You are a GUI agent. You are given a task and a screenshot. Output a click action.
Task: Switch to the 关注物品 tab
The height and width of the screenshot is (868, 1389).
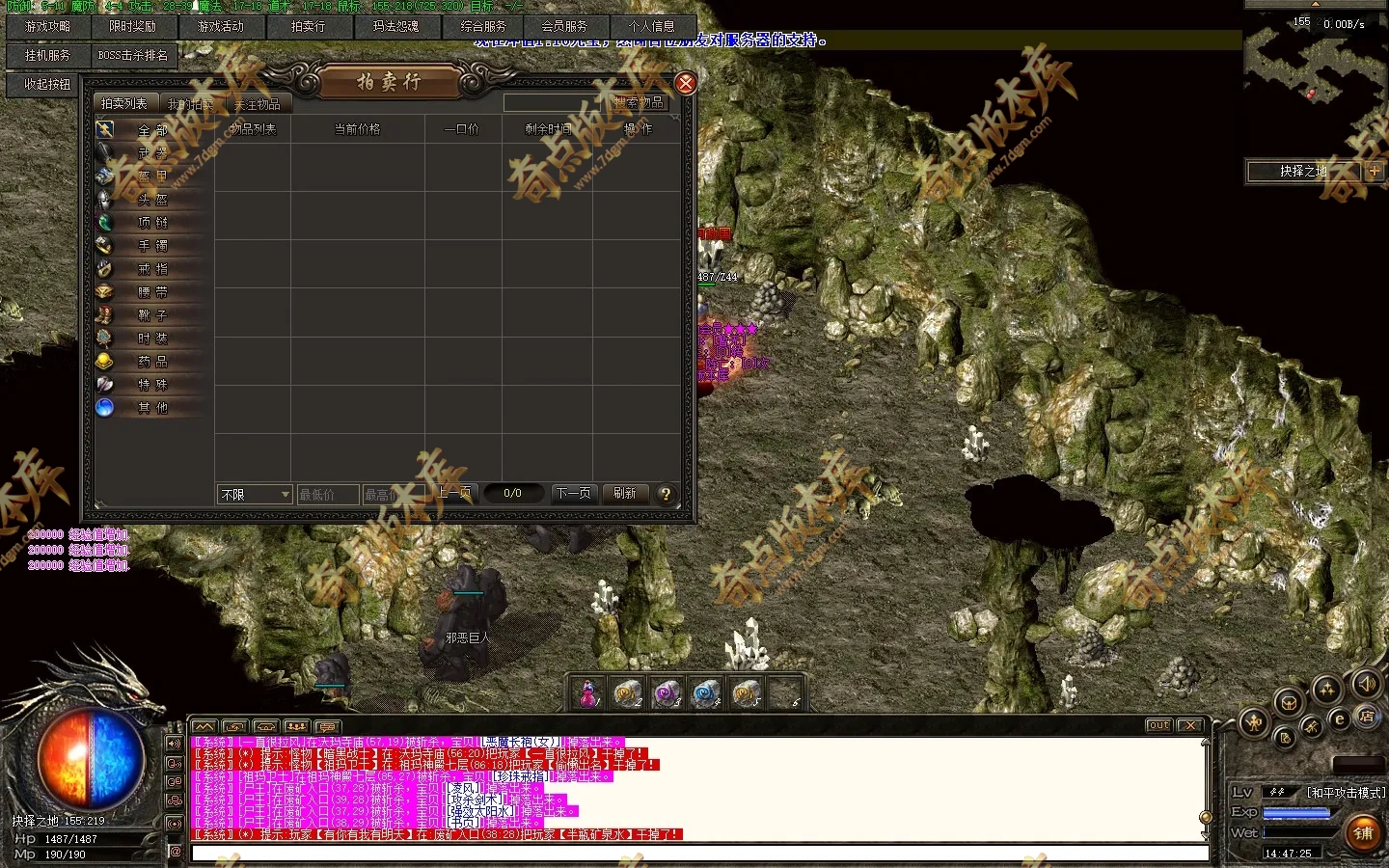pos(258,104)
